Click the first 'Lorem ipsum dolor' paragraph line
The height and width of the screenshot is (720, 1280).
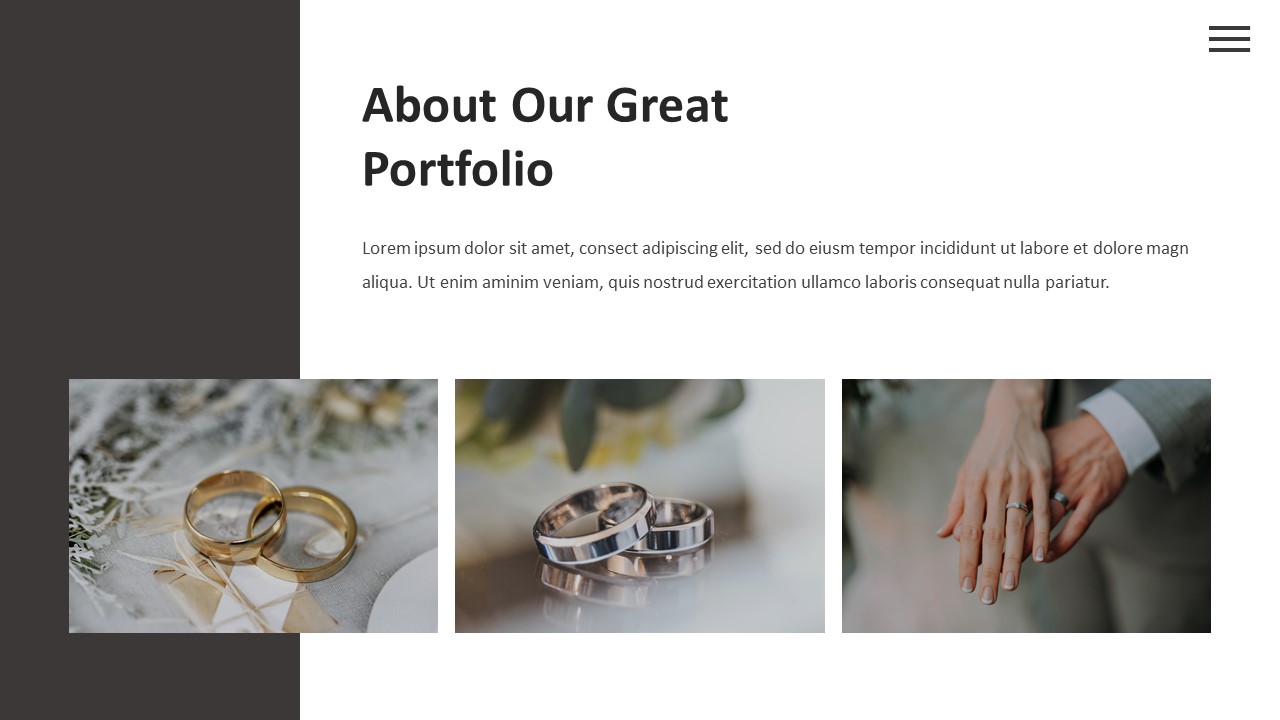click(x=775, y=248)
